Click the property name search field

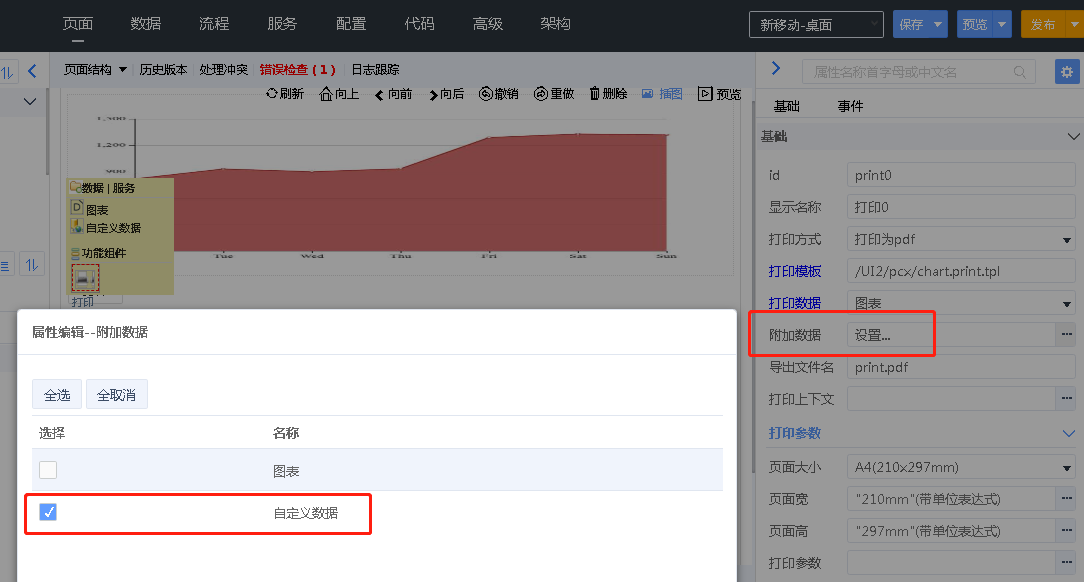tap(910, 72)
